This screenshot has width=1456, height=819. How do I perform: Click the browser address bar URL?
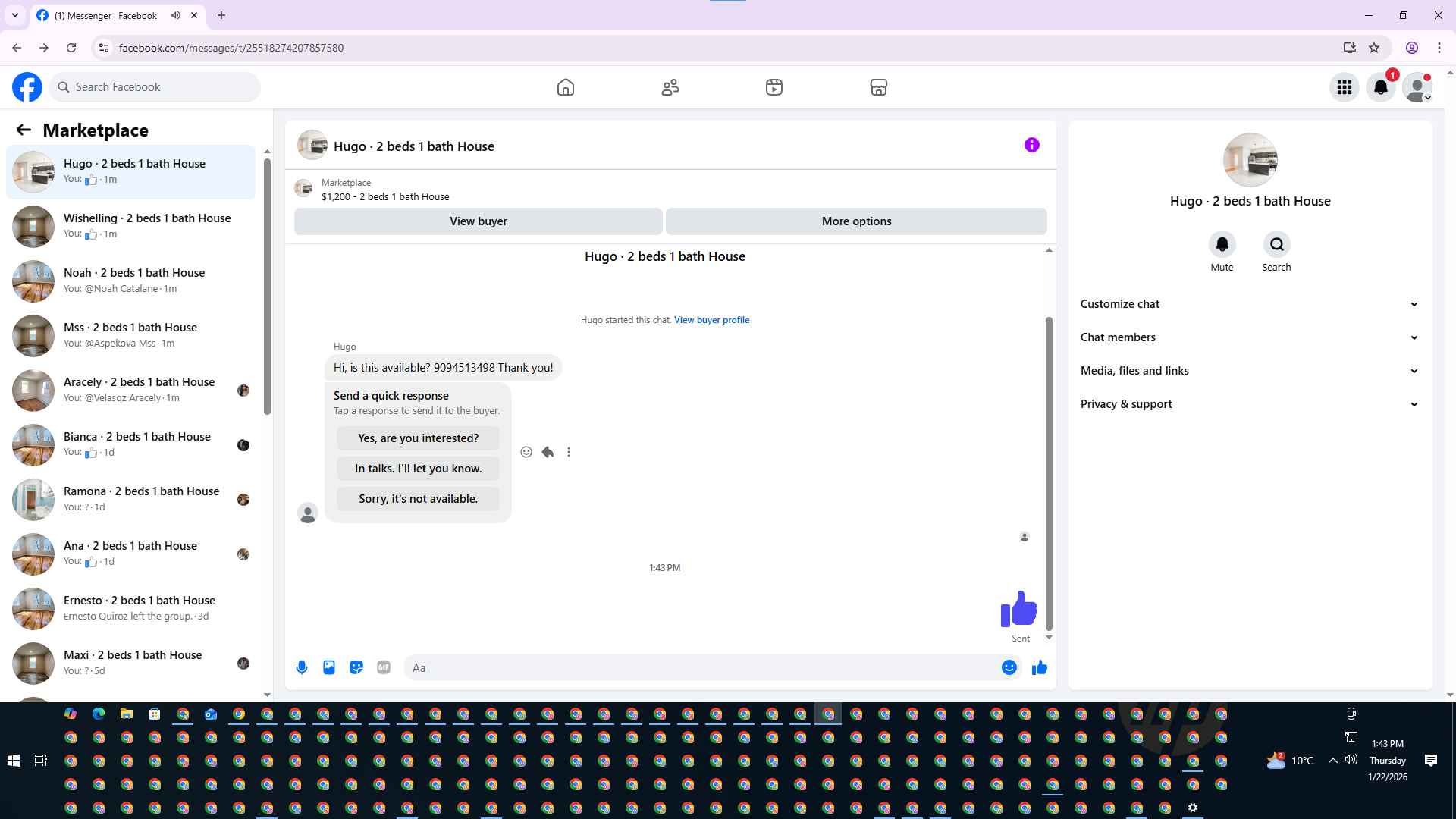(x=231, y=48)
